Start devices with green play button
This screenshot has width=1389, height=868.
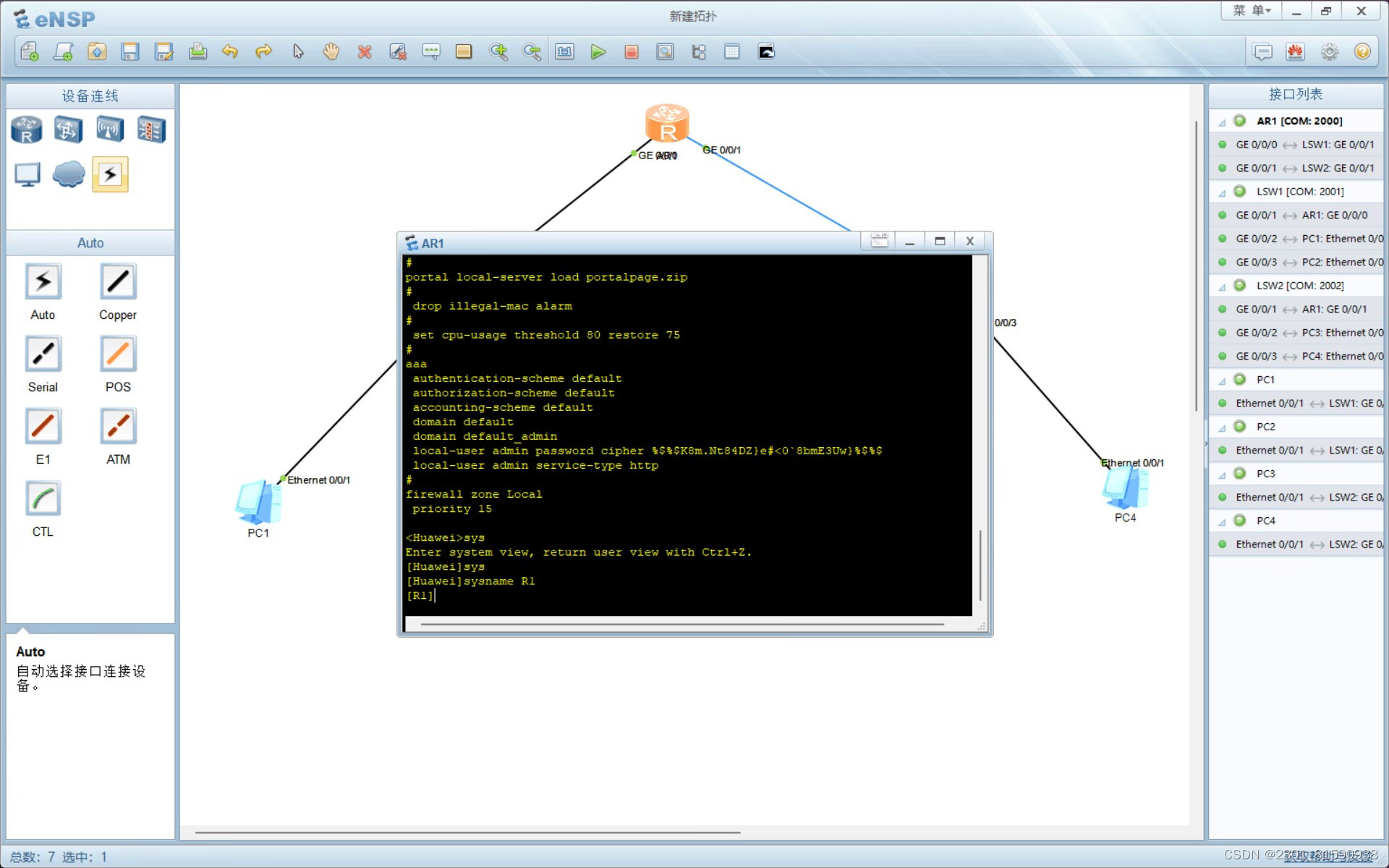[x=598, y=51]
